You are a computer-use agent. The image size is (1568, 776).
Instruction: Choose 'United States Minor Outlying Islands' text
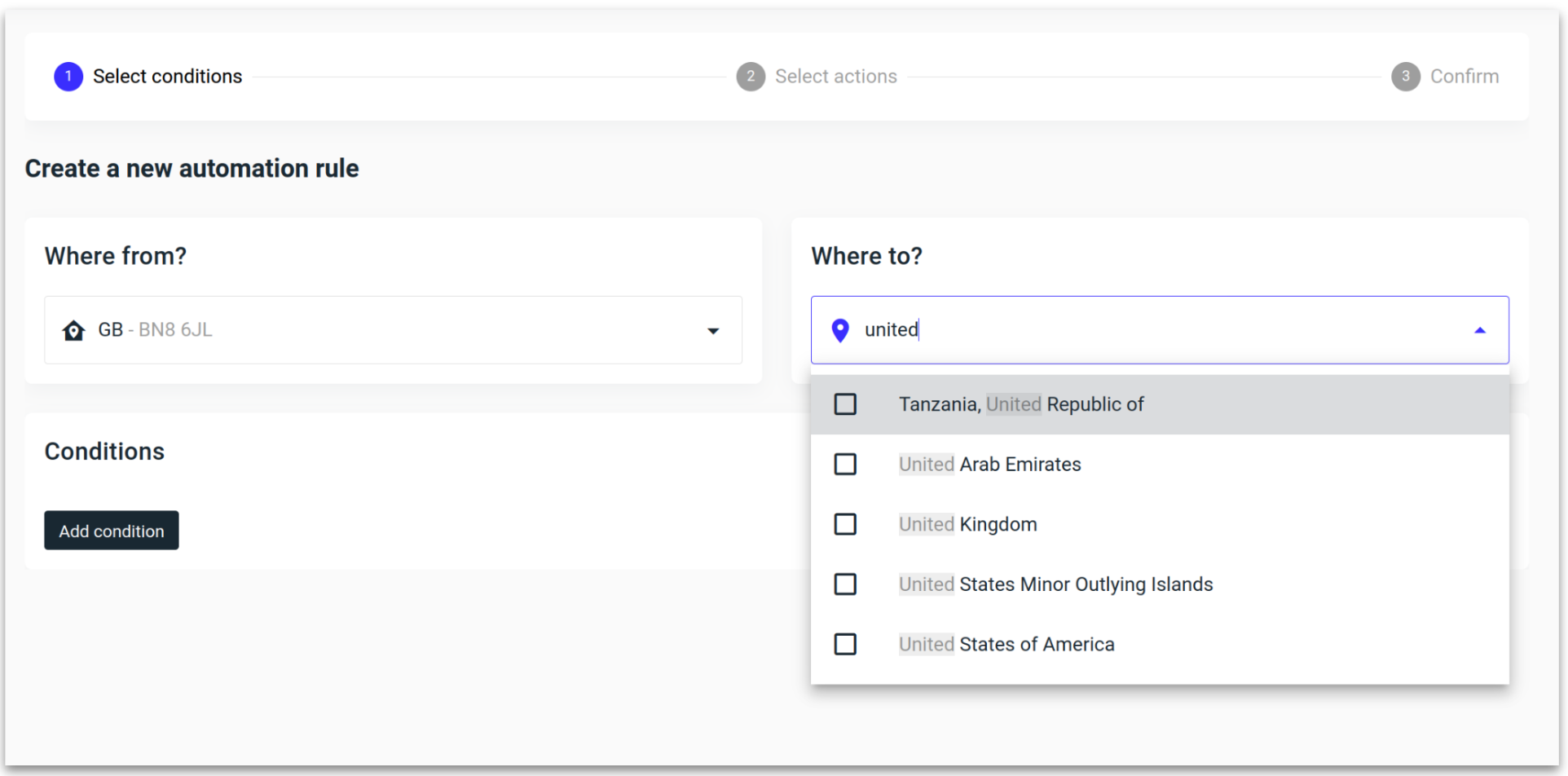tap(1056, 584)
